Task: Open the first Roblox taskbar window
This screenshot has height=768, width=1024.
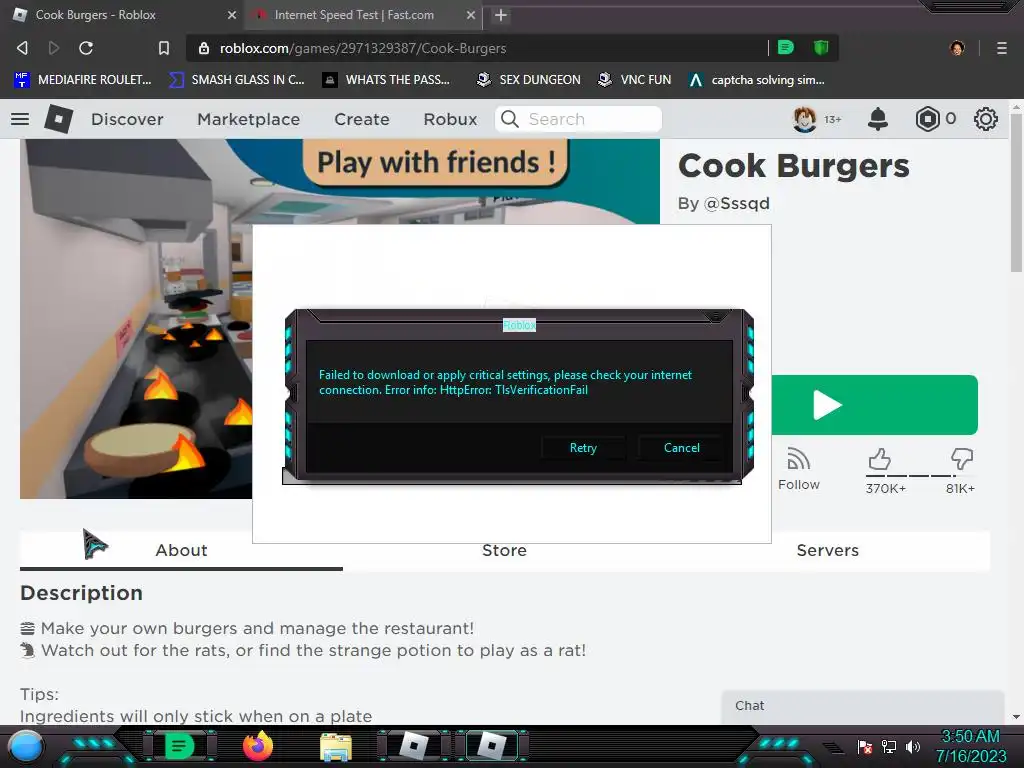Action: (x=414, y=746)
